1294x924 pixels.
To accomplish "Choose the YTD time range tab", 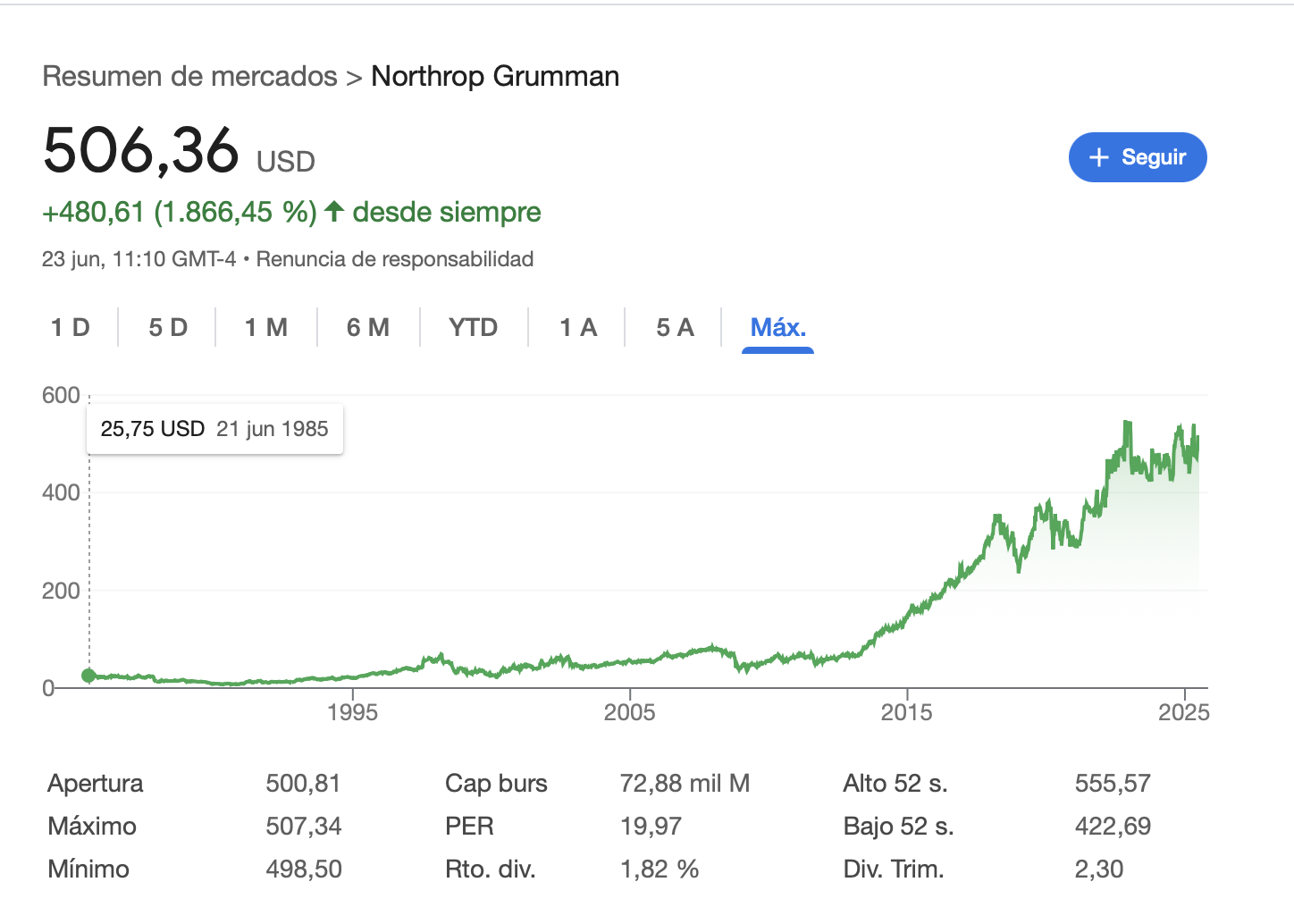I will pyautogui.click(x=474, y=328).
